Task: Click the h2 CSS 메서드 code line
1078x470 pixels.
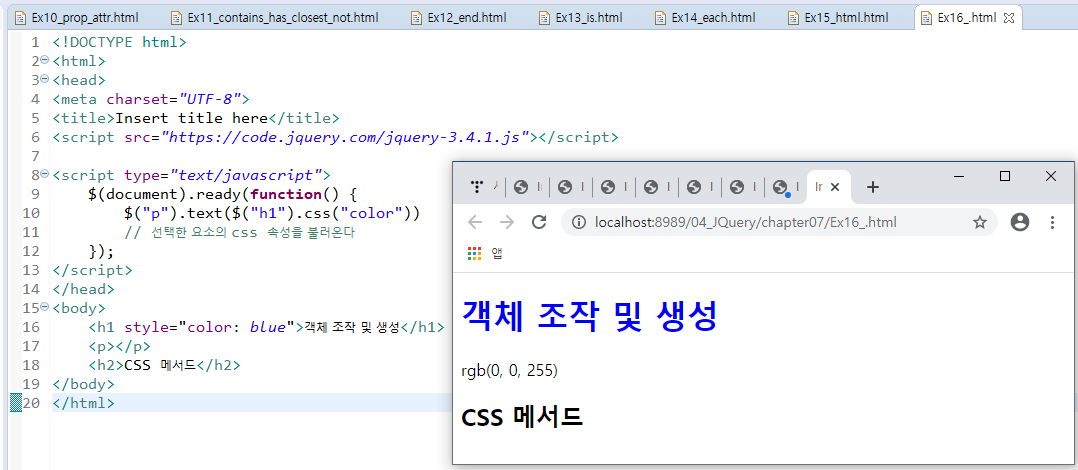Action: 164,365
